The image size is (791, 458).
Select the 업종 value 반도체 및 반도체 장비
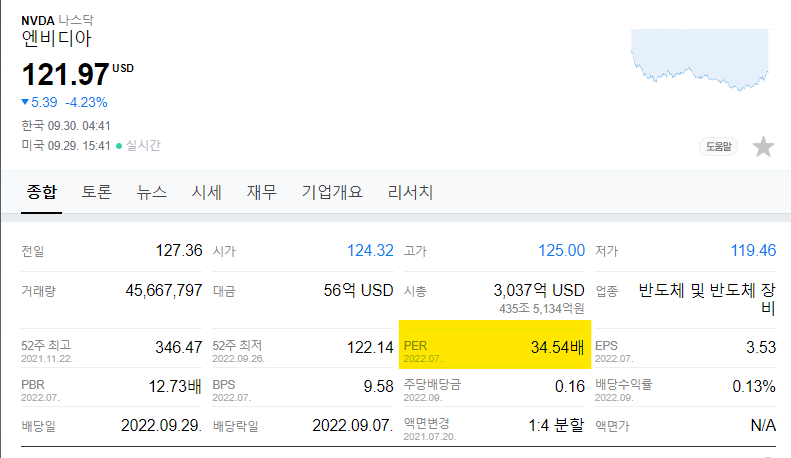707,299
